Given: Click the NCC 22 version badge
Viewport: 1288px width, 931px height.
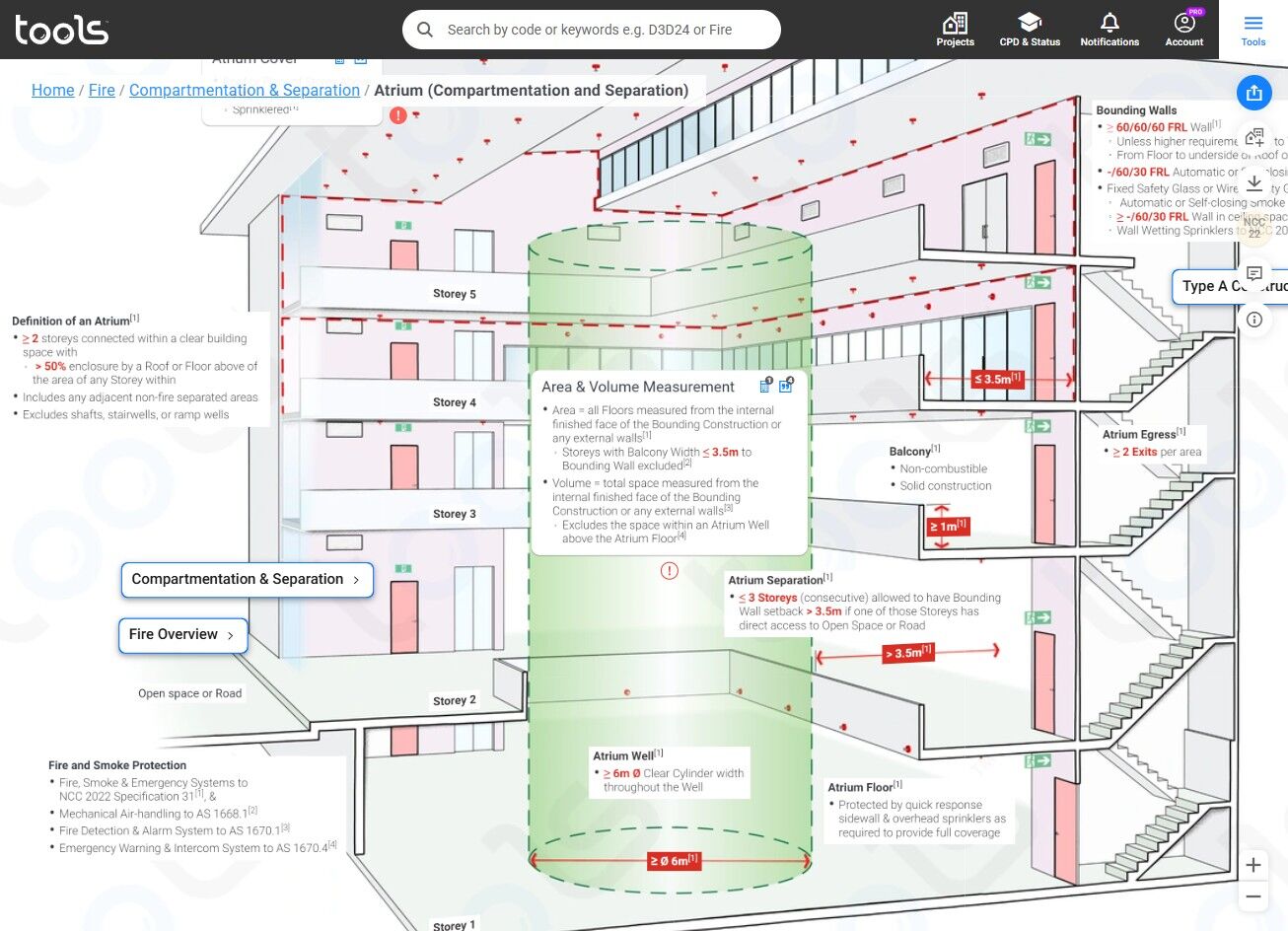Looking at the screenshot, I should [1254, 228].
